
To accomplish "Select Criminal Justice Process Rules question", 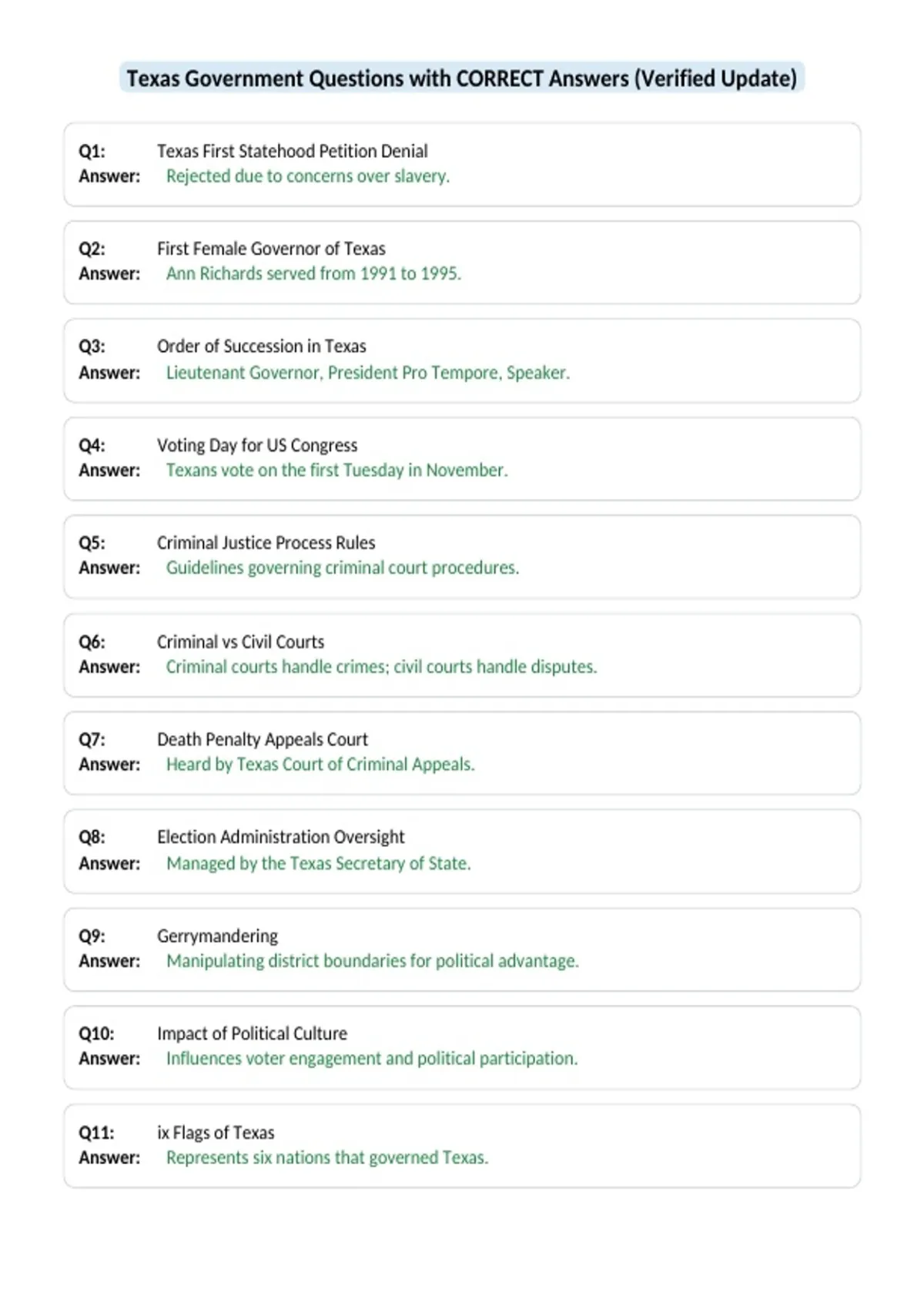I will point(266,543).
